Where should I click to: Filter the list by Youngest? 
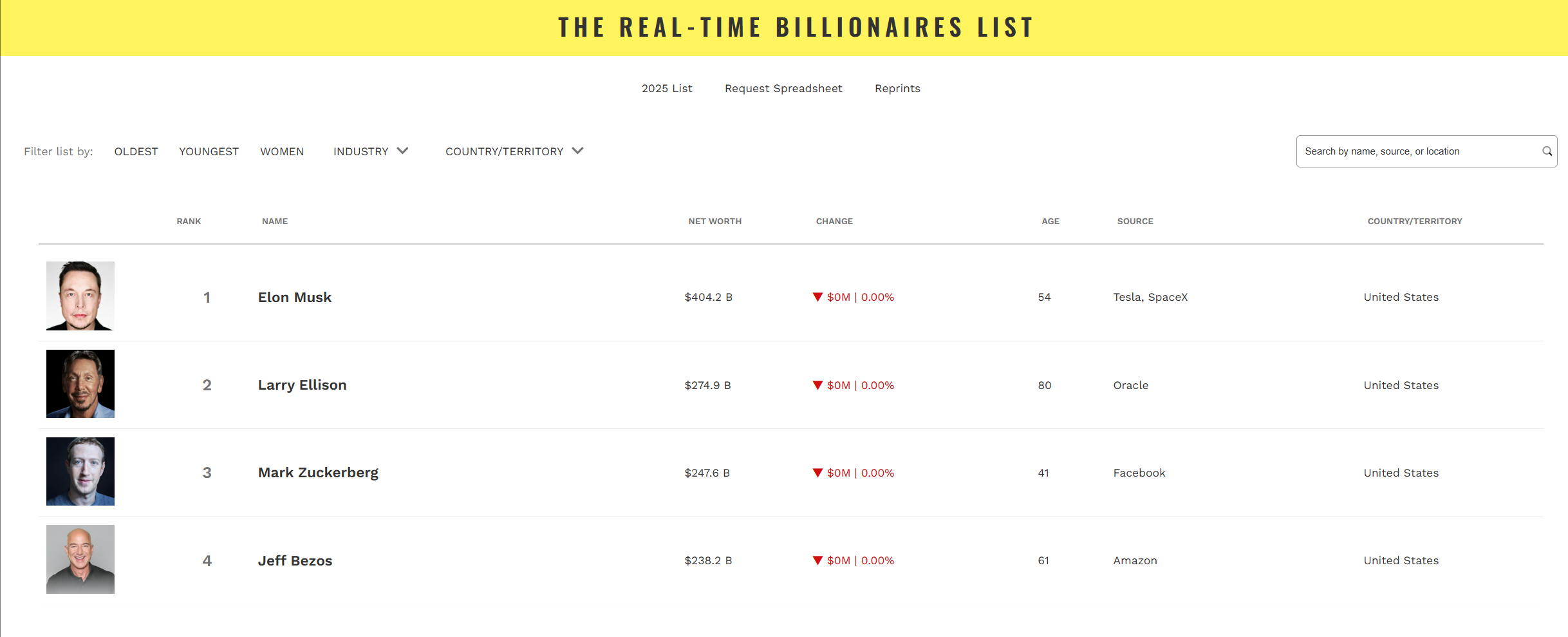[209, 151]
